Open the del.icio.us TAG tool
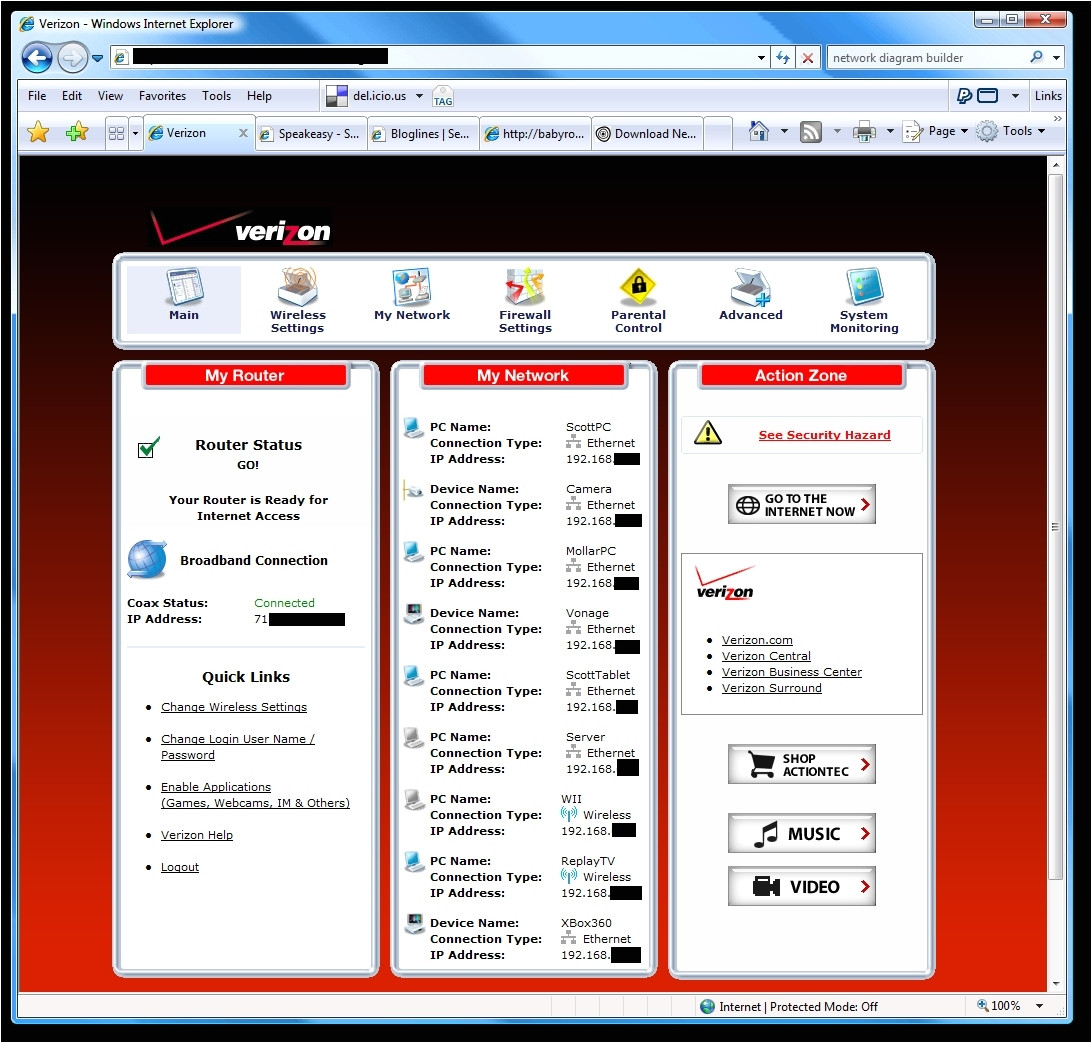Viewport: 1092px width, 1043px height. (442, 96)
